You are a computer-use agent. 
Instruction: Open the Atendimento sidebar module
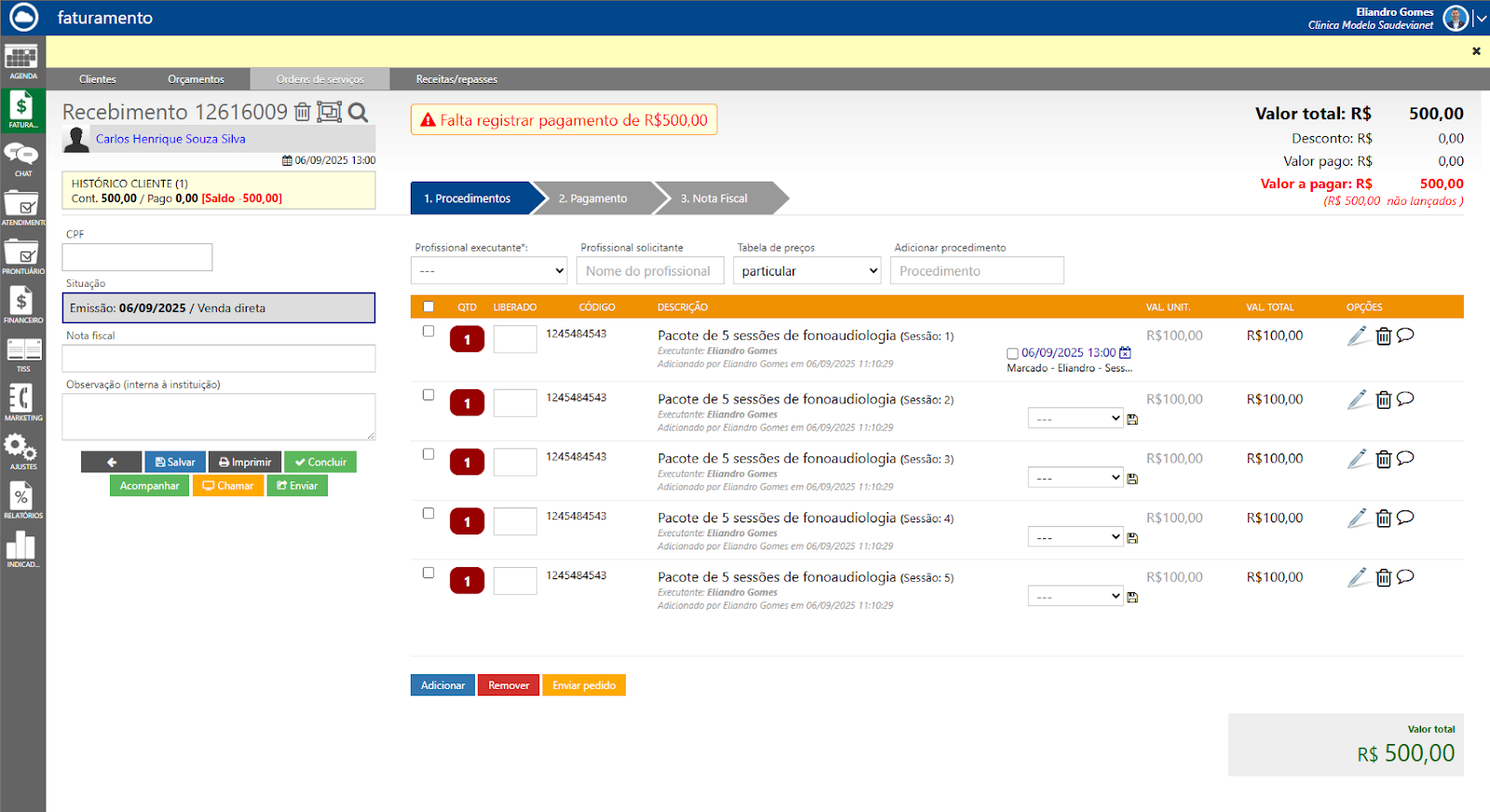(22, 208)
